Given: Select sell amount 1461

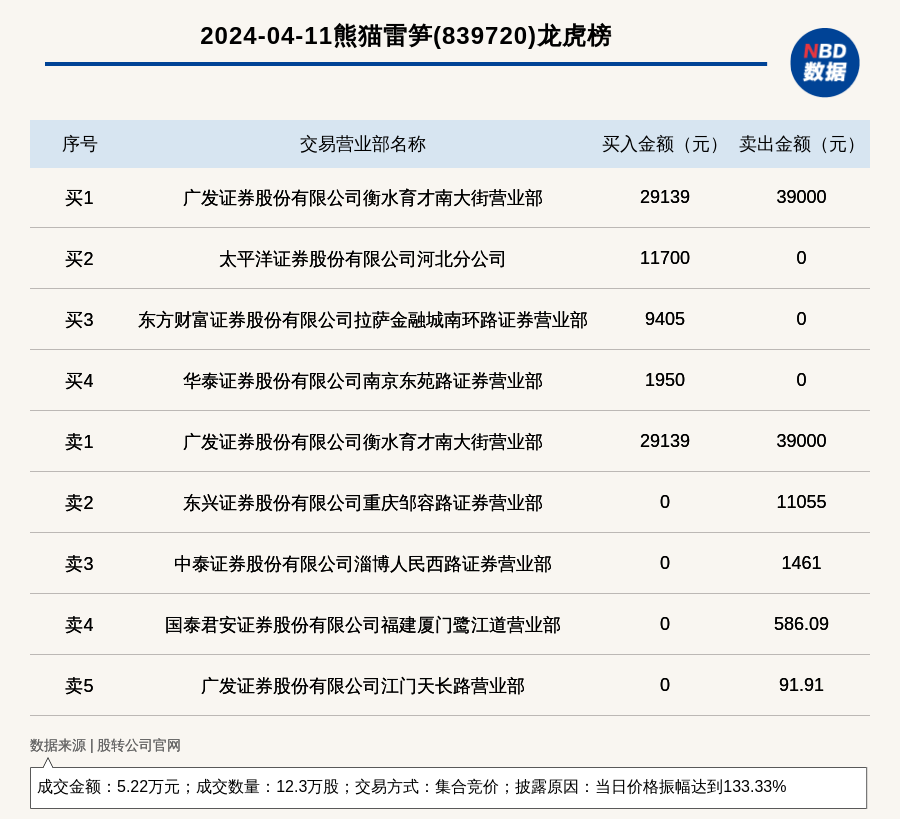Looking at the screenshot, I should tap(801, 562).
